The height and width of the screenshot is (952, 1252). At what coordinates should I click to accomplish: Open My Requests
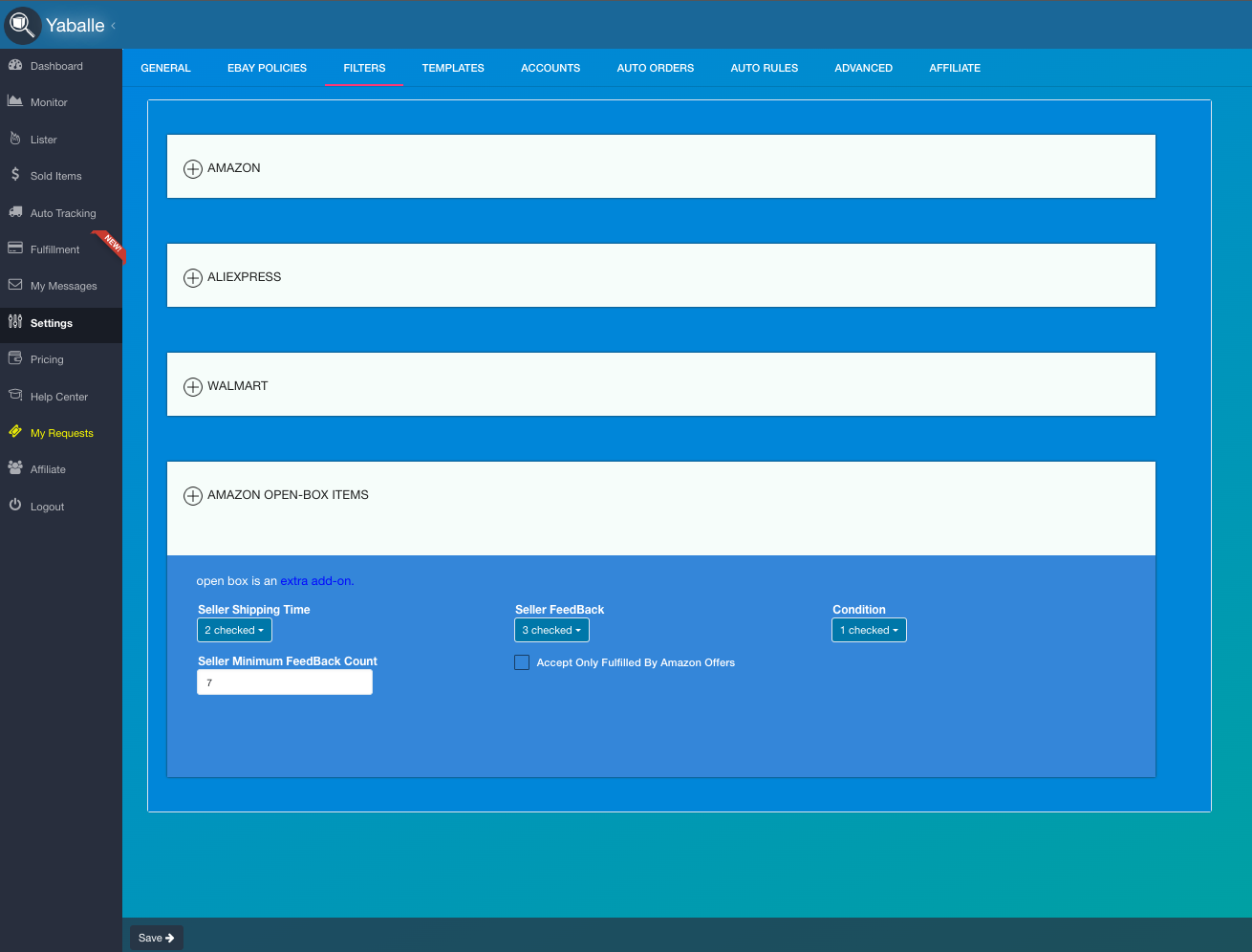click(61, 433)
